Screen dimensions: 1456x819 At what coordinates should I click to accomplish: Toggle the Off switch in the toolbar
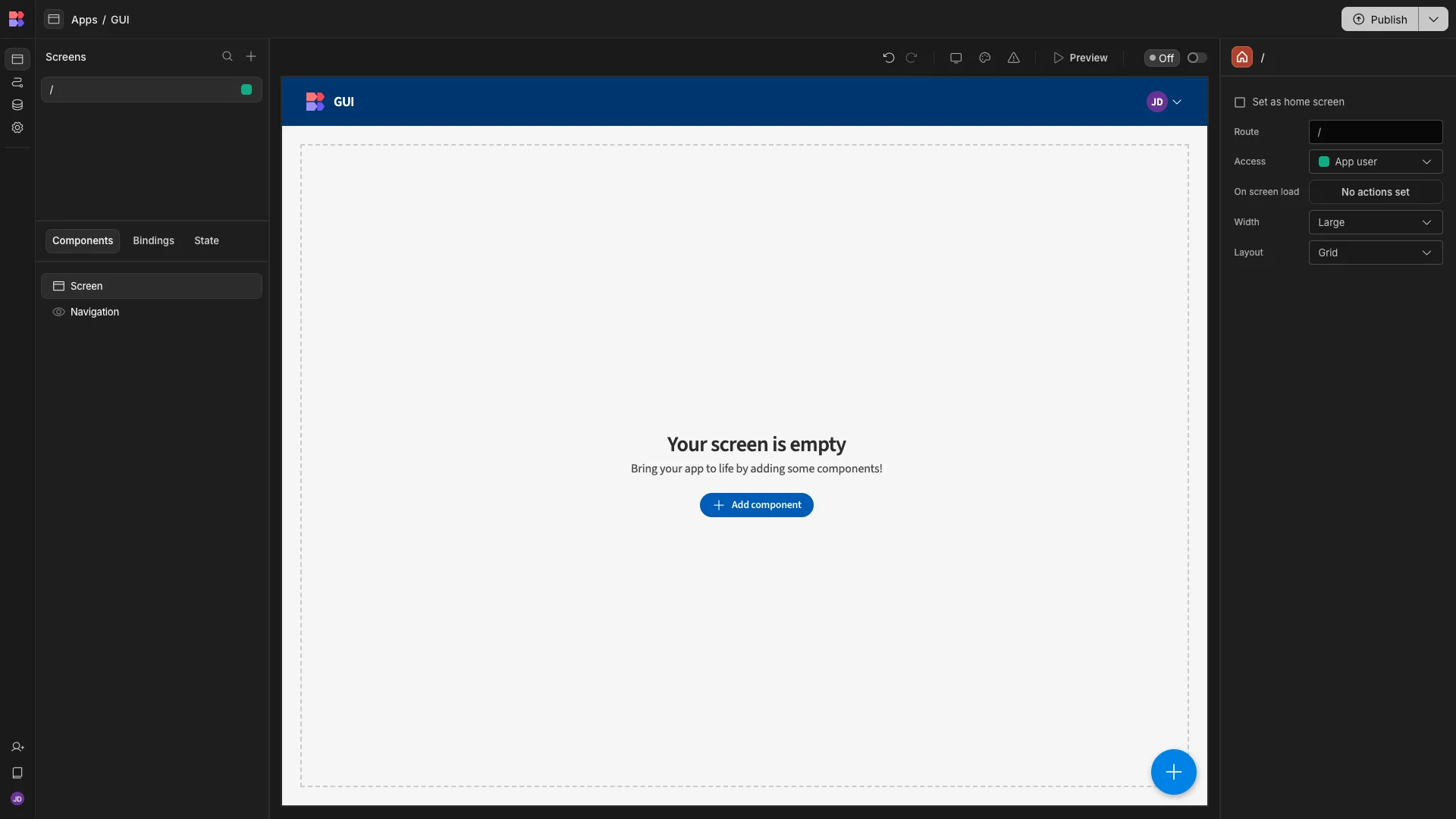tap(1197, 58)
